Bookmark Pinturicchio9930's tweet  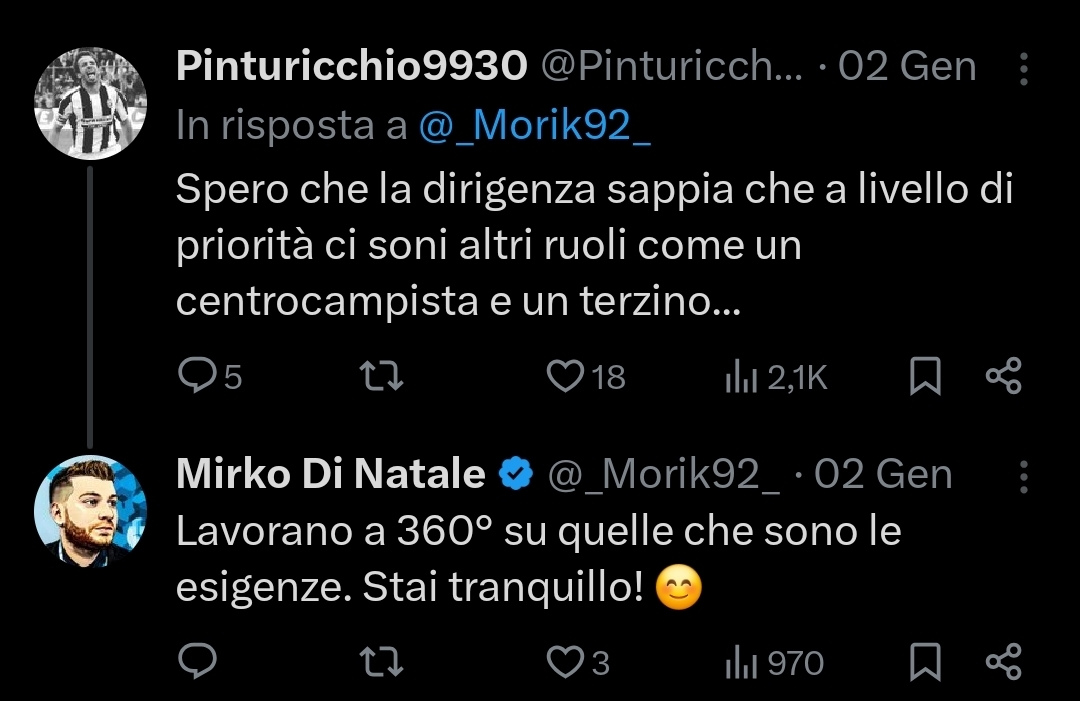(925, 376)
